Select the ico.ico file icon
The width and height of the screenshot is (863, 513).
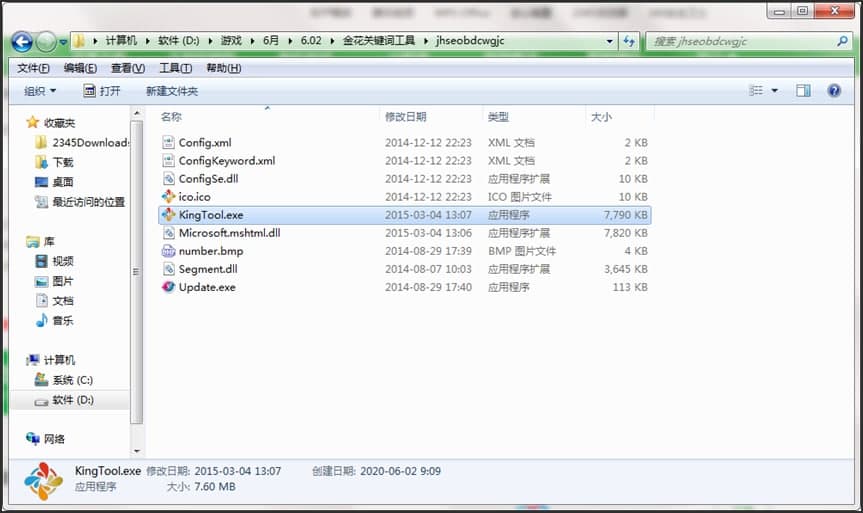(168, 197)
